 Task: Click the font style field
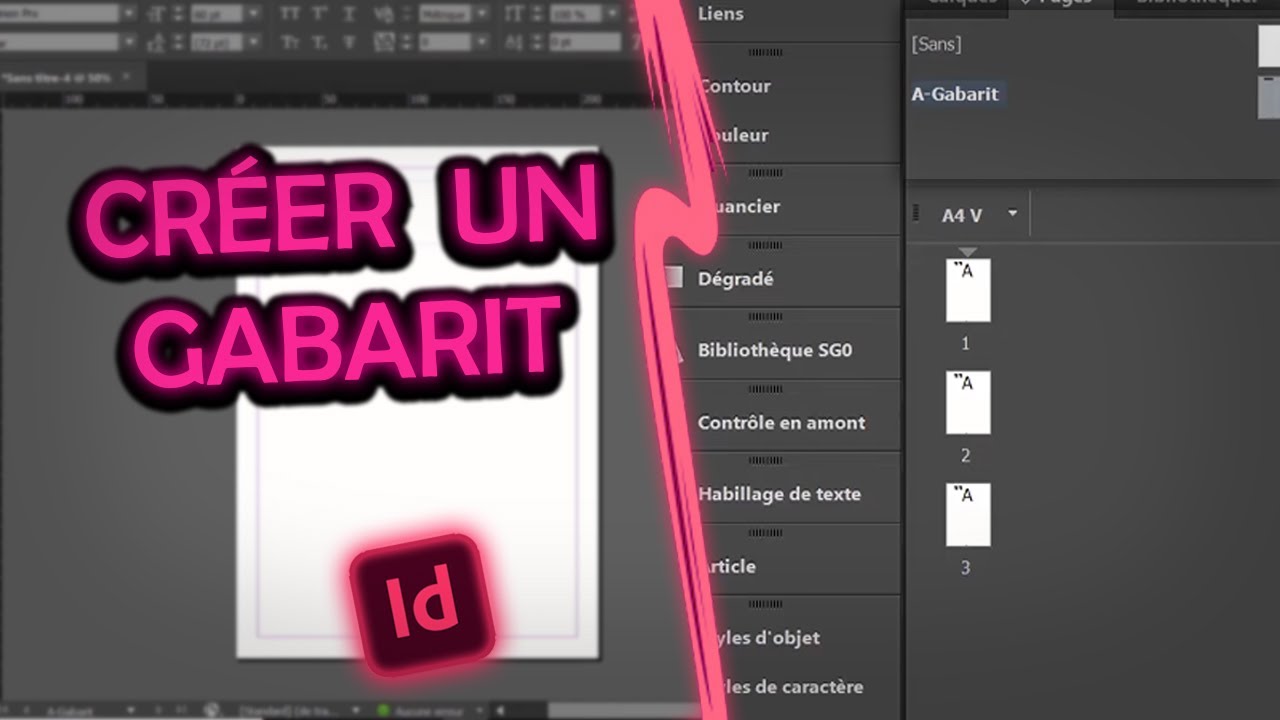[x=60, y=42]
